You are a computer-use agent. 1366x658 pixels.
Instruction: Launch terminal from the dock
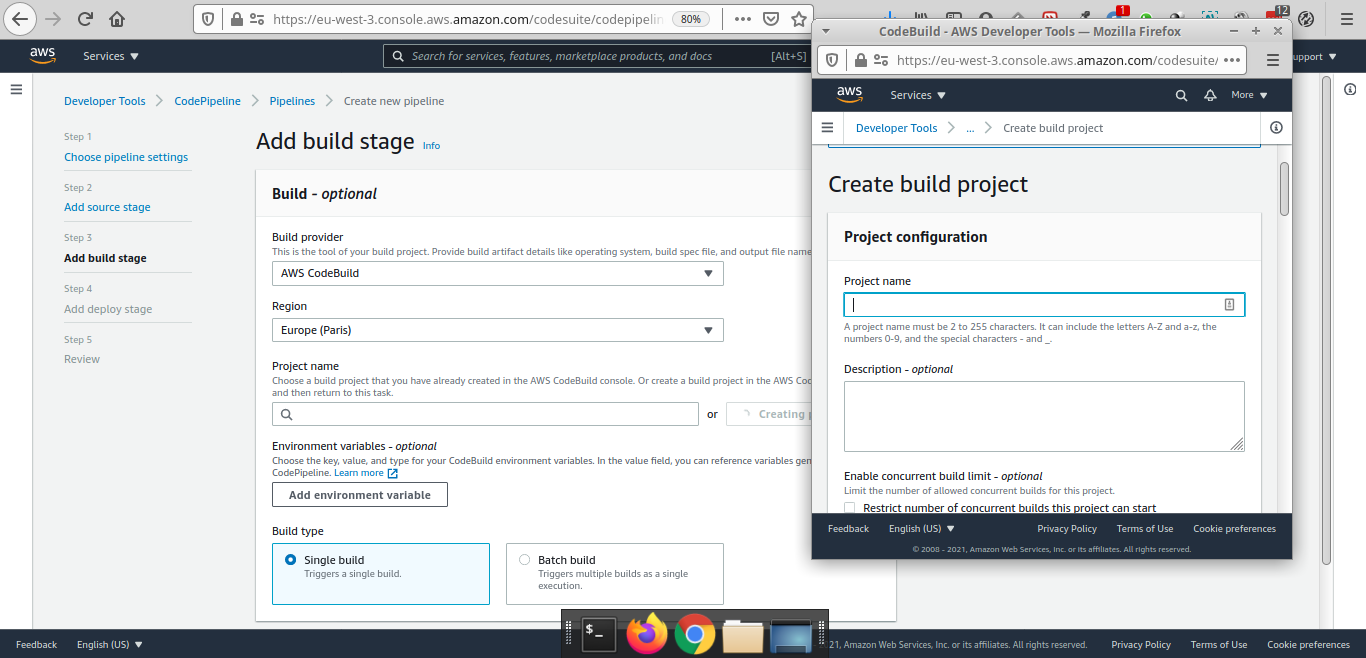click(598, 633)
